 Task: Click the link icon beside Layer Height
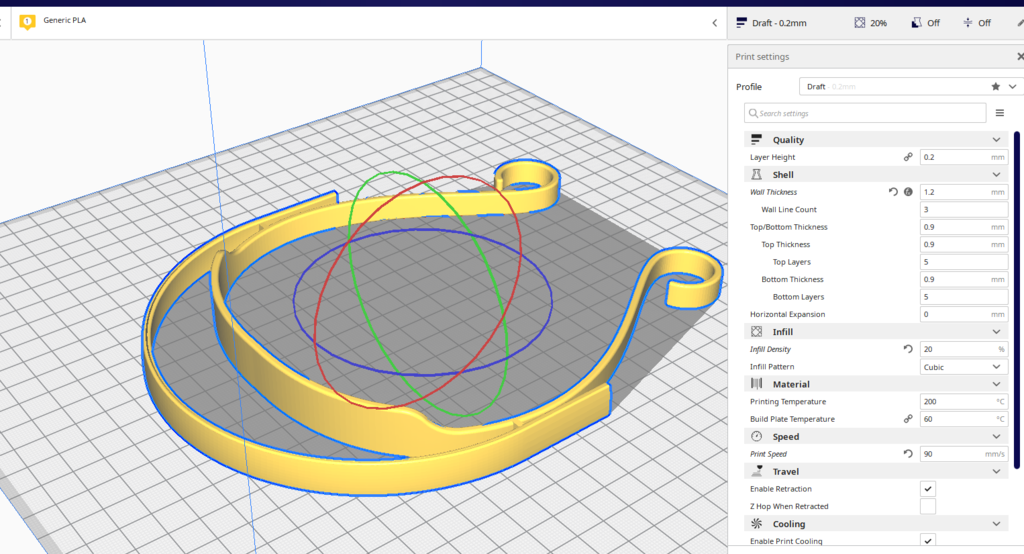908,157
